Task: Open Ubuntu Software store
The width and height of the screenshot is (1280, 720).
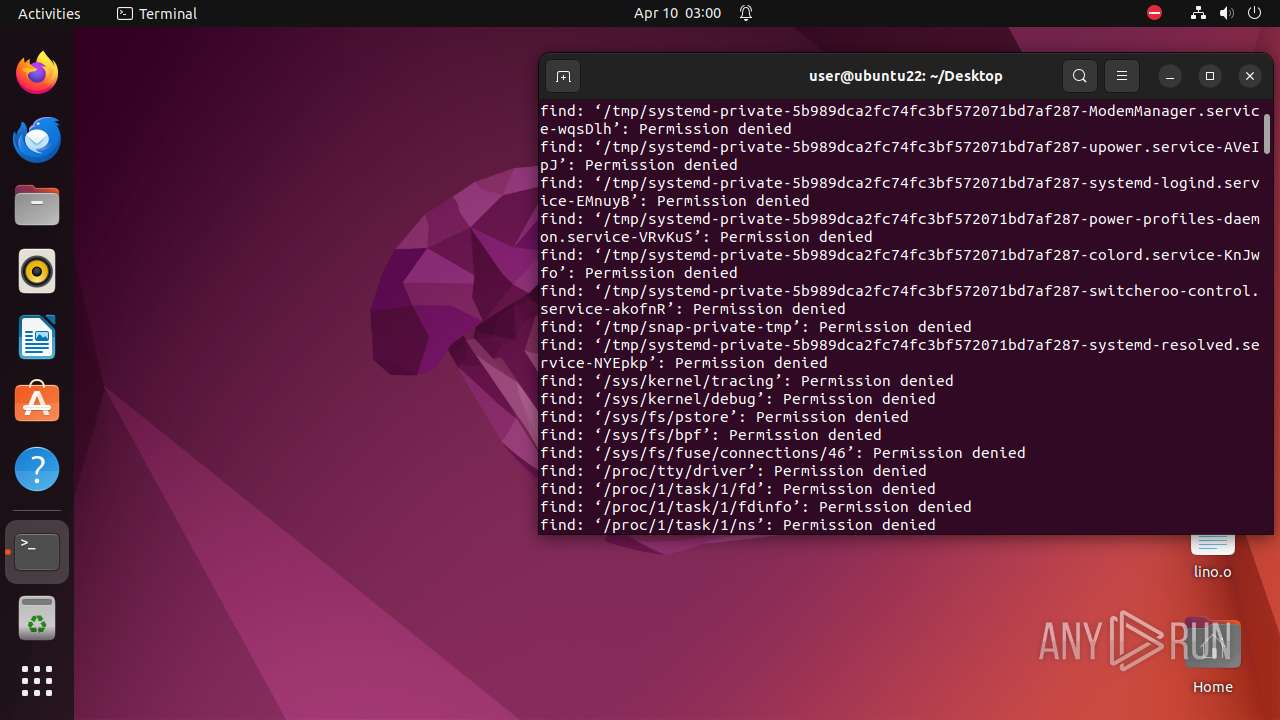Action: 37,403
